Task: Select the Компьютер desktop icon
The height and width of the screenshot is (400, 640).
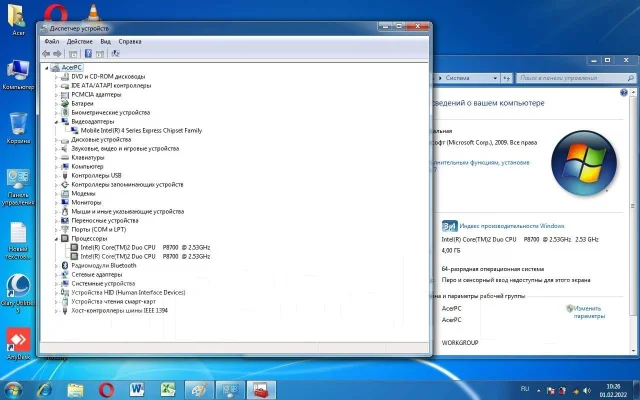Action: point(18,75)
